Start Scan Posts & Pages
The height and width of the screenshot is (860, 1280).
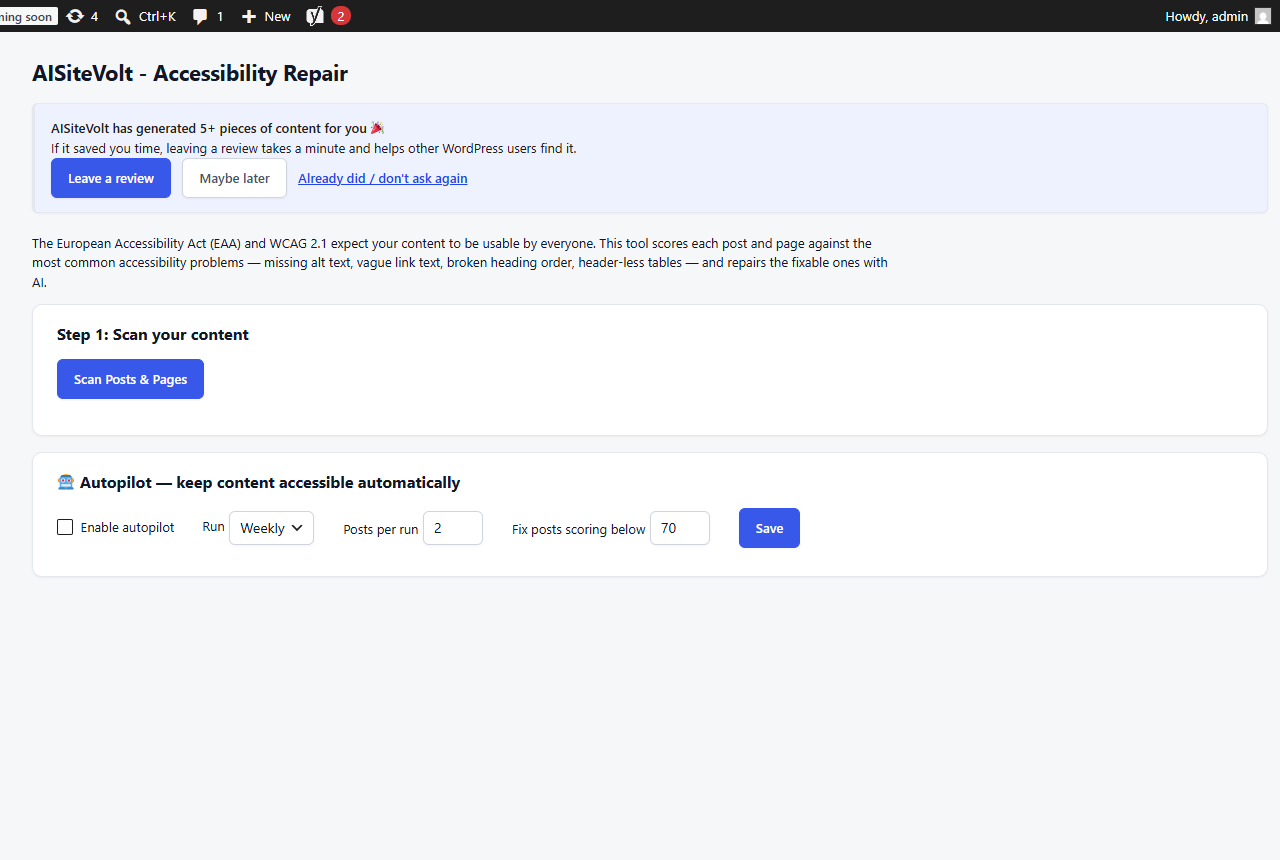(x=130, y=379)
